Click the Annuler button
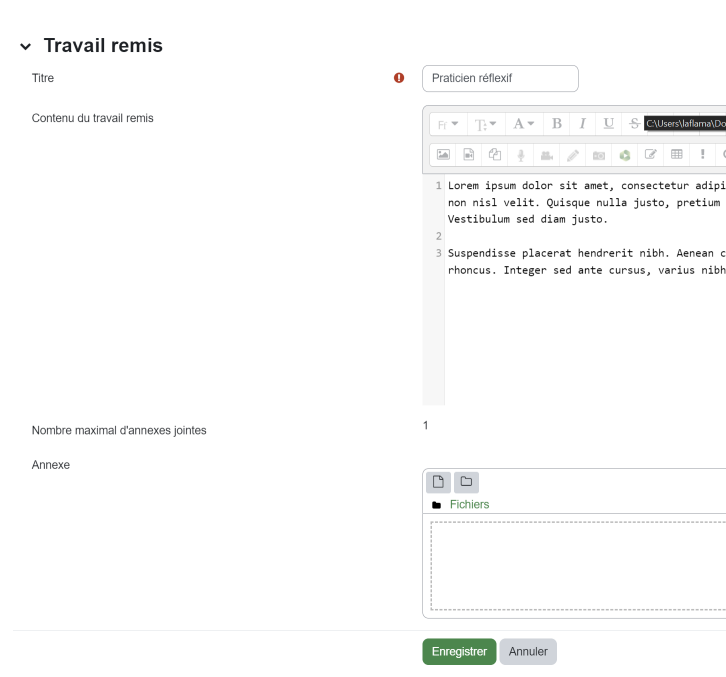The height and width of the screenshot is (677, 726). click(x=528, y=651)
